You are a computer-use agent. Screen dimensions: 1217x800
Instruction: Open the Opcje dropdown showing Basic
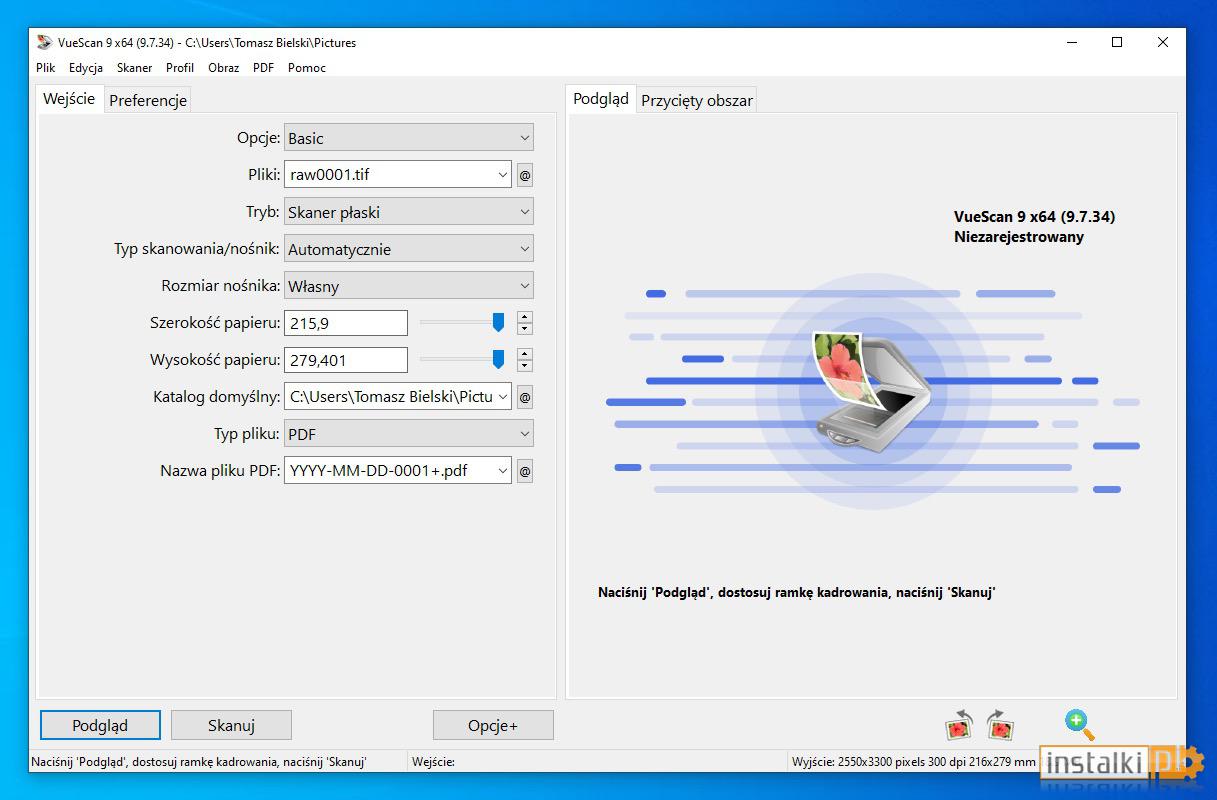[409, 138]
